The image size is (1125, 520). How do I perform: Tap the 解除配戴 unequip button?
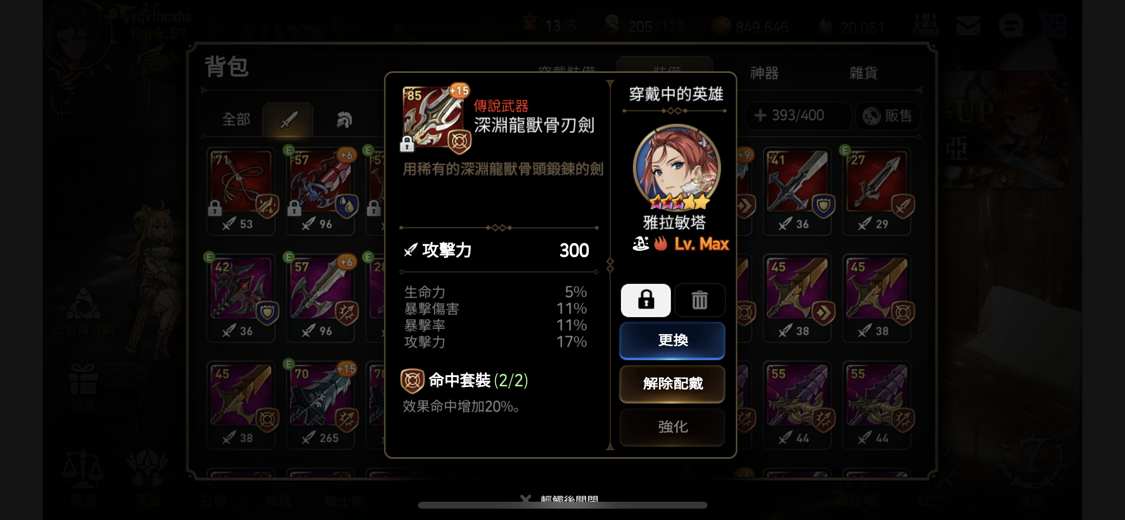pos(672,384)
